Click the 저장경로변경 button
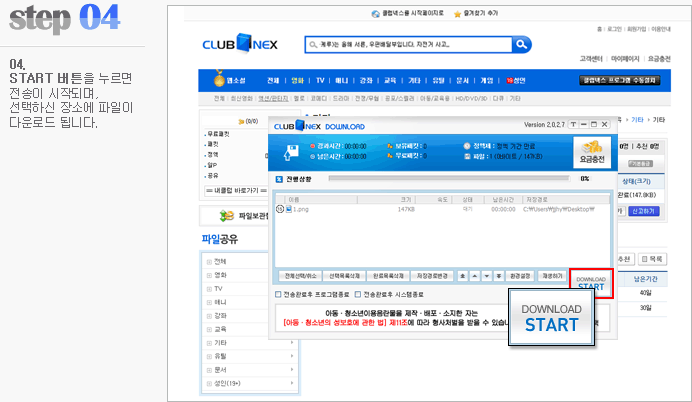Viewport: 692px width, 402px height. click(432, 276)
